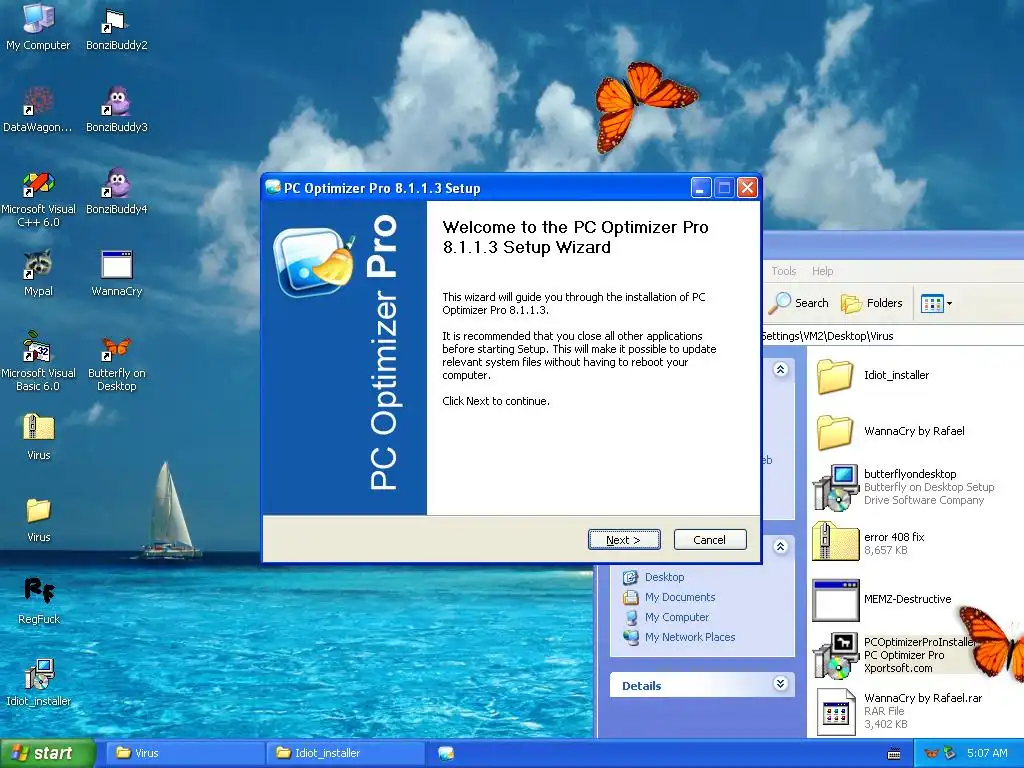Image resolution: width=1024 pixels, height=768 pixels.
Task: Select butterflyondesktop setup file in Explorer
Action: pos(904,487)
